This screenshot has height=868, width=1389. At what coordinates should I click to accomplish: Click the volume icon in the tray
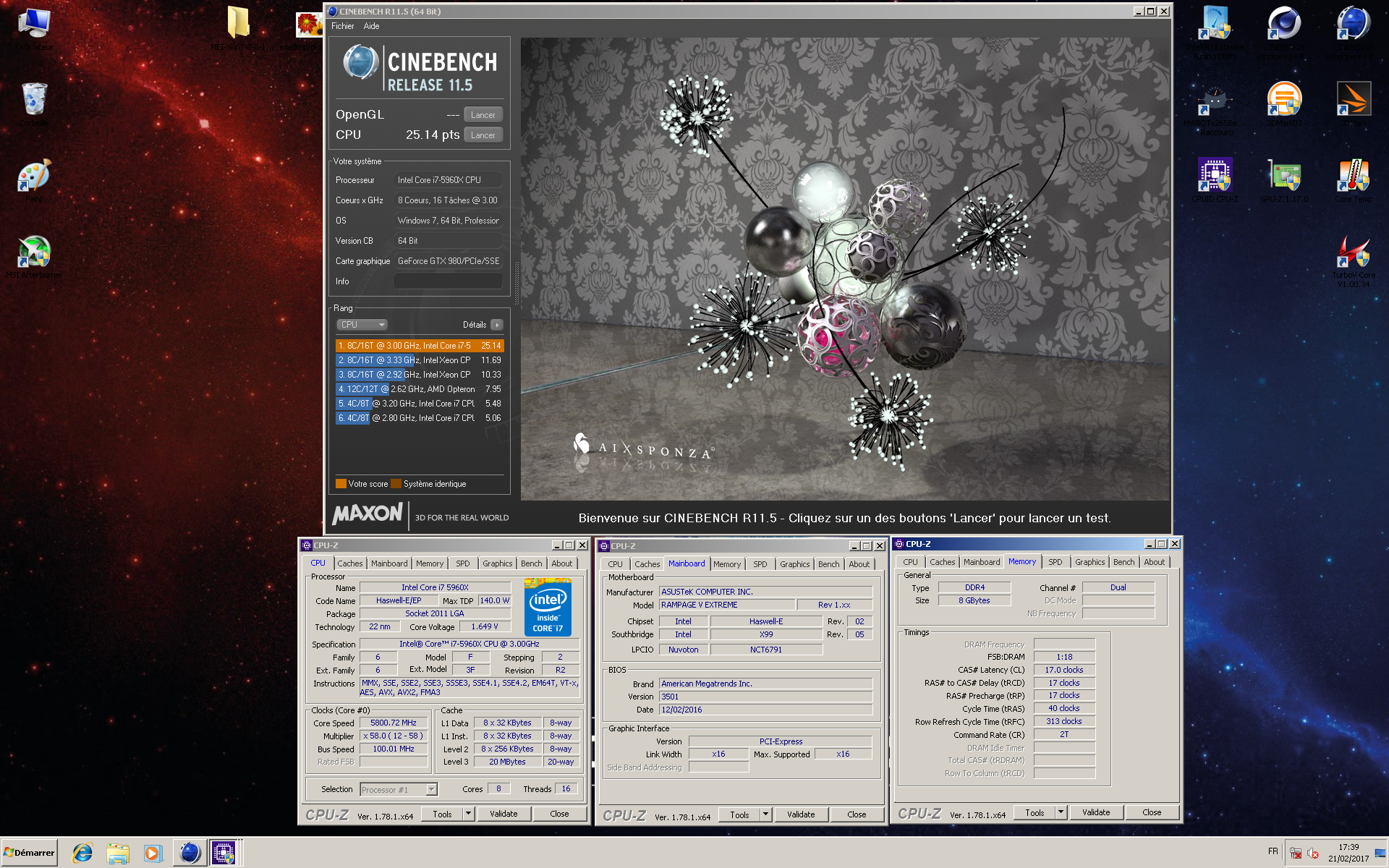coord(1312,854)
